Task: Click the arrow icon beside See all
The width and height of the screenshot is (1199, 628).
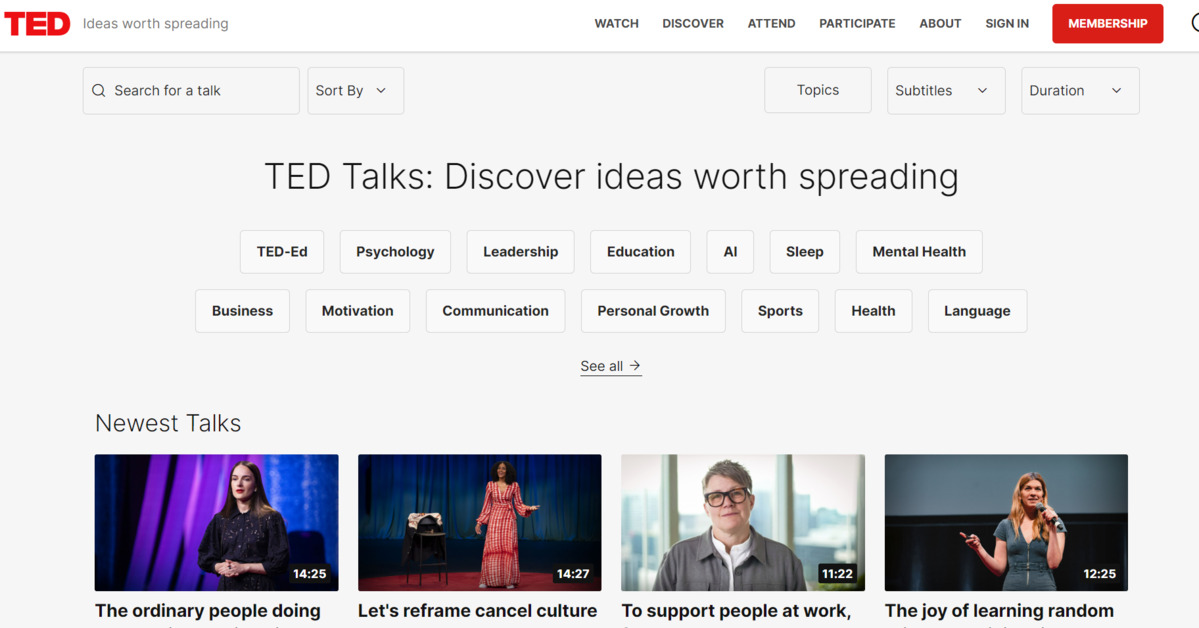Action: pyautogui.click(x=635, y=366)
